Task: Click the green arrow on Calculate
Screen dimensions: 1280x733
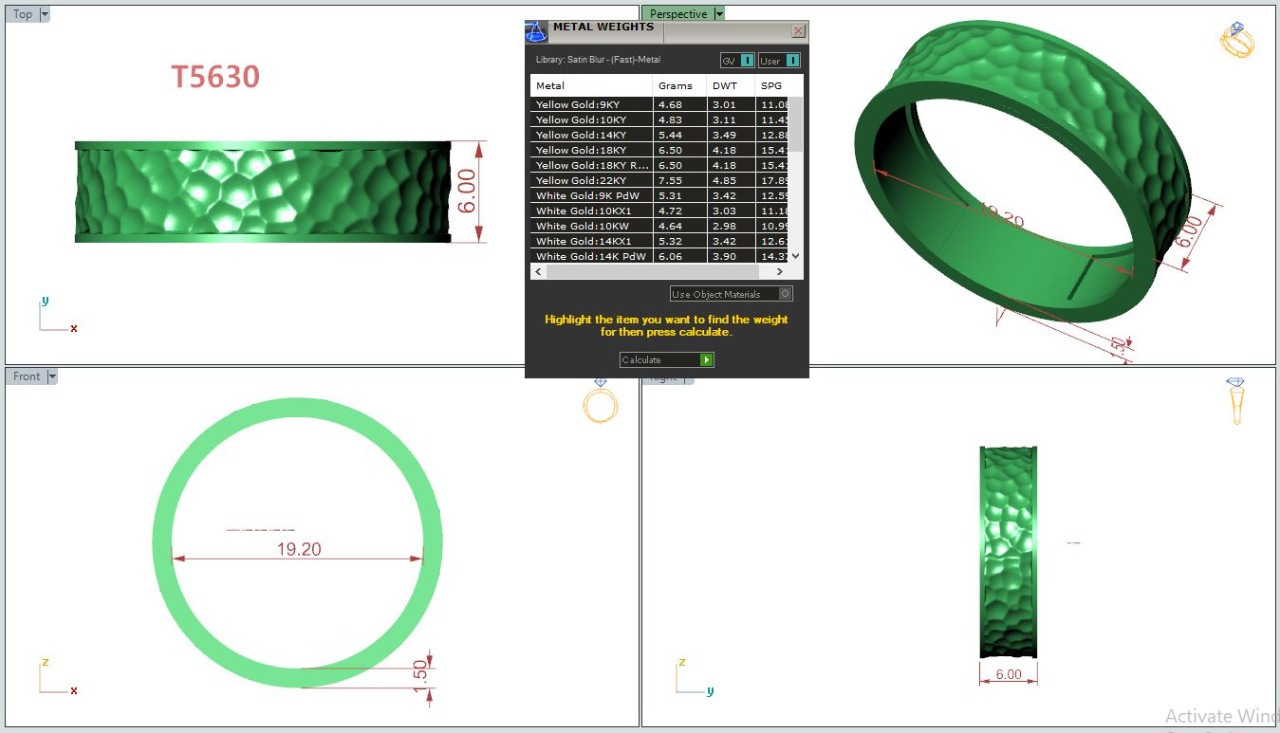Action: [x=706, y=360]
